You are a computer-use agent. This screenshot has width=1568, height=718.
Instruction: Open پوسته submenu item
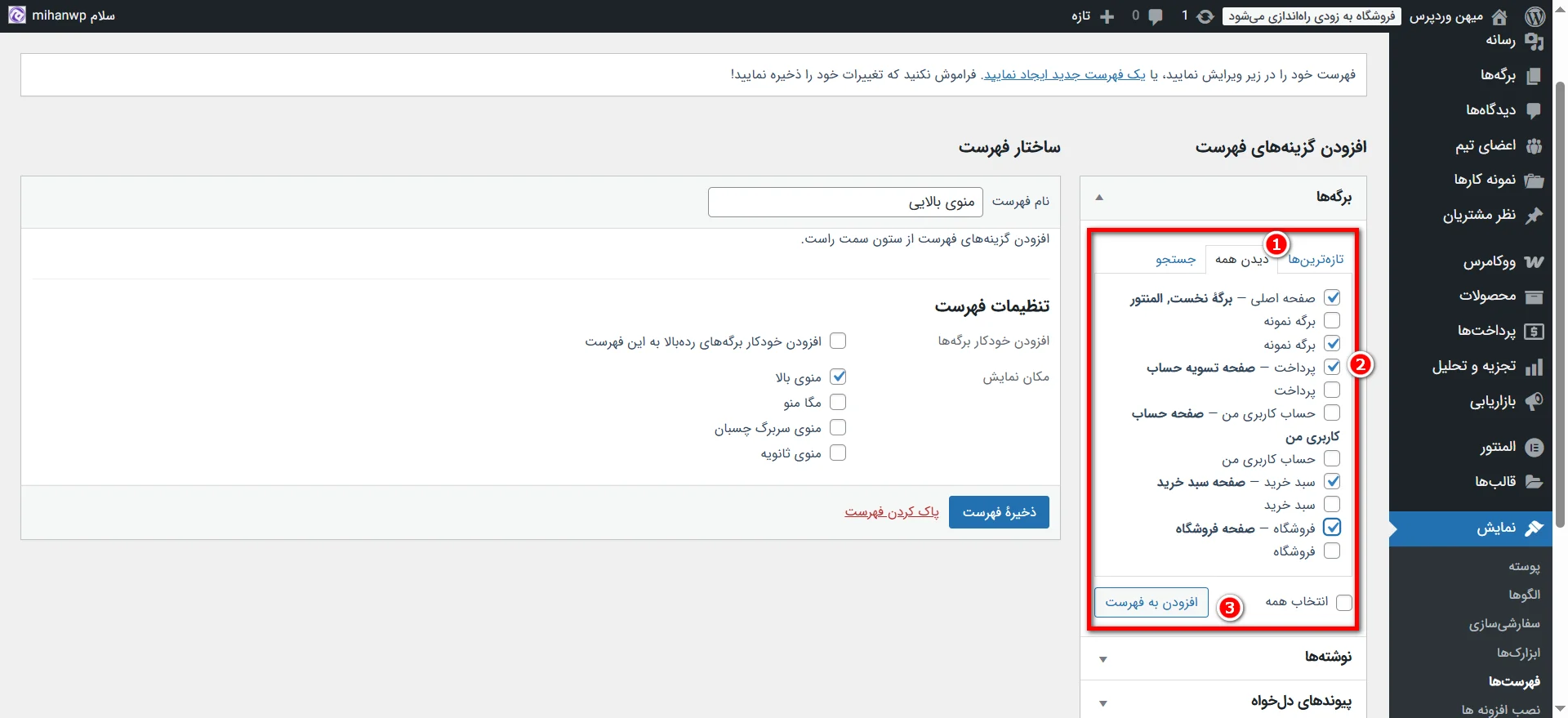pos(1524,566)
